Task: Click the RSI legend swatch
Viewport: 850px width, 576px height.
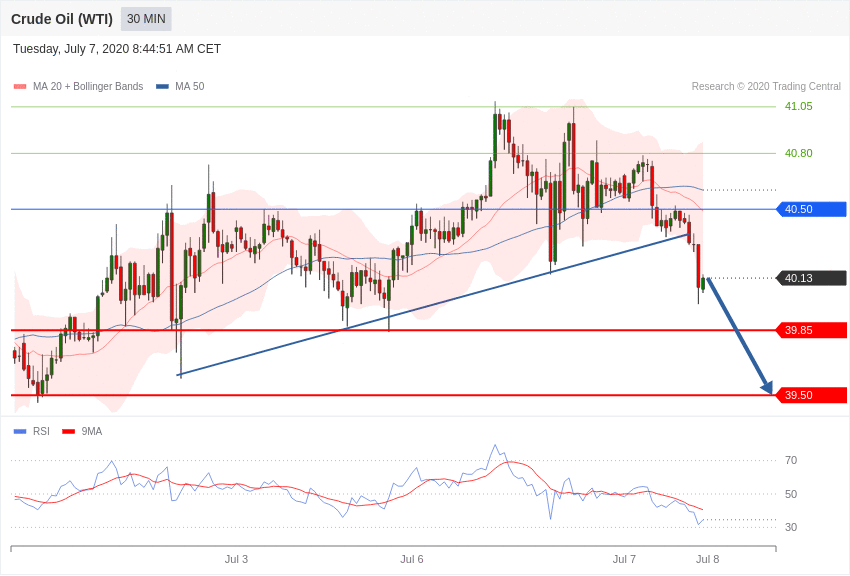Action: pos(20,432)
